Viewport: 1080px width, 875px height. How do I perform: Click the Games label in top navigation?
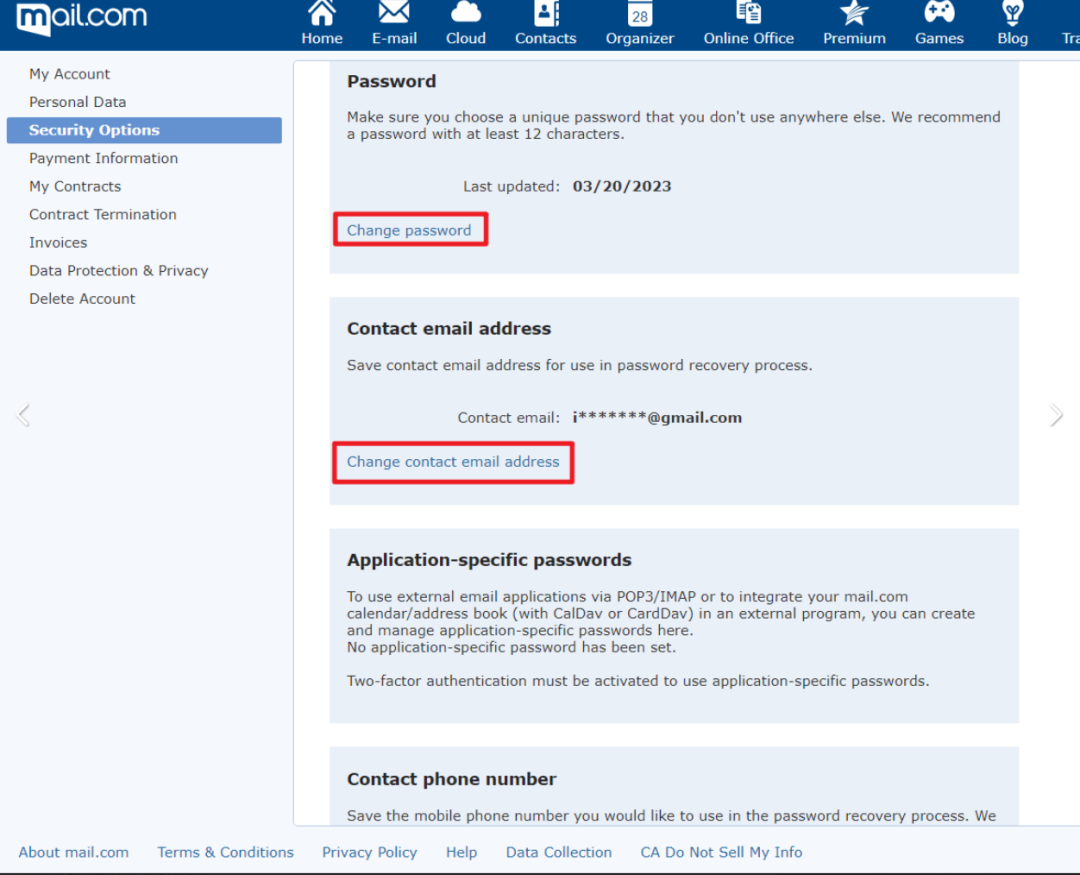(939, 39)
